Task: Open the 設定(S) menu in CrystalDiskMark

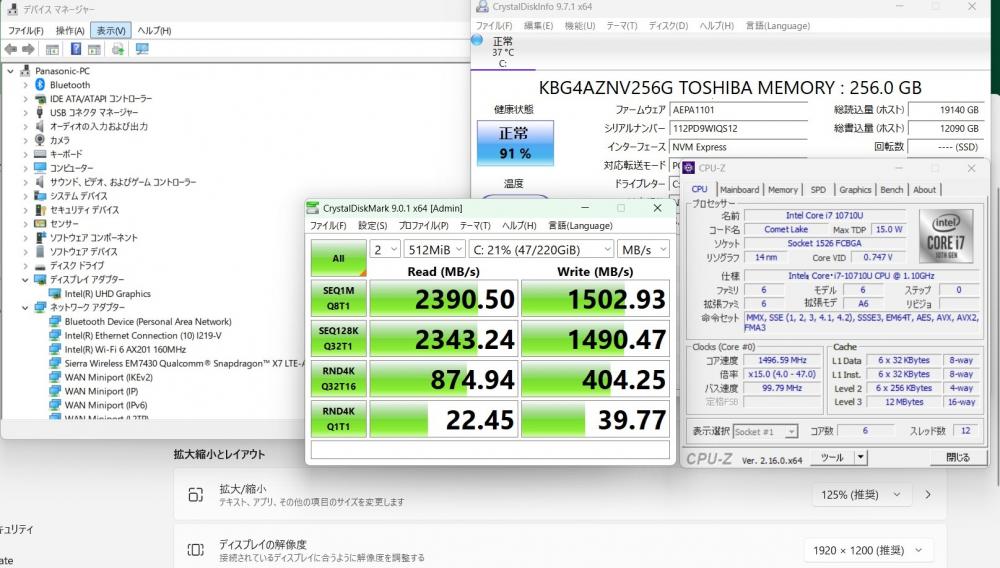Action: 372,226
